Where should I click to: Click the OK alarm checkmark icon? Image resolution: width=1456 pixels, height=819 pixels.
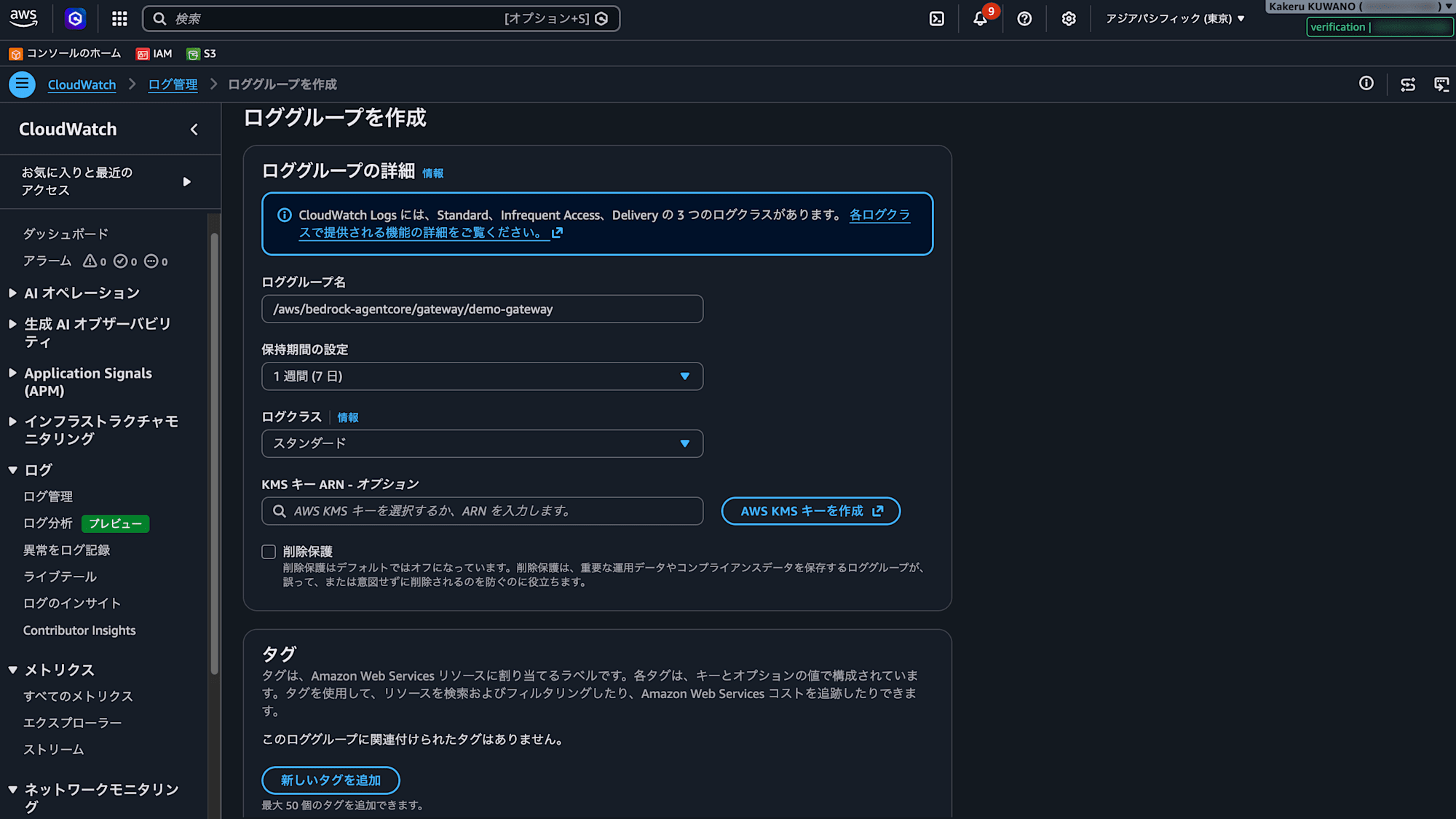click(x=121, y=261)
